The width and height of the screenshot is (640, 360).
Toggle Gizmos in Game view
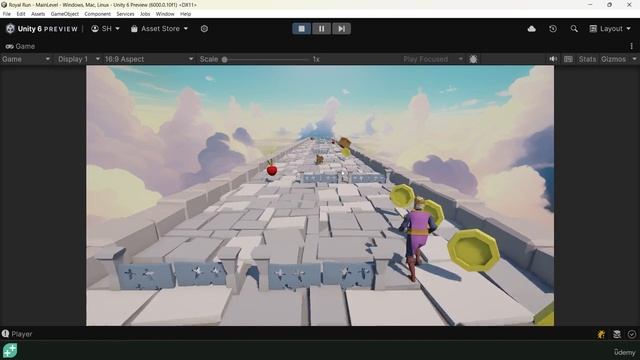[x=613, y=59]
